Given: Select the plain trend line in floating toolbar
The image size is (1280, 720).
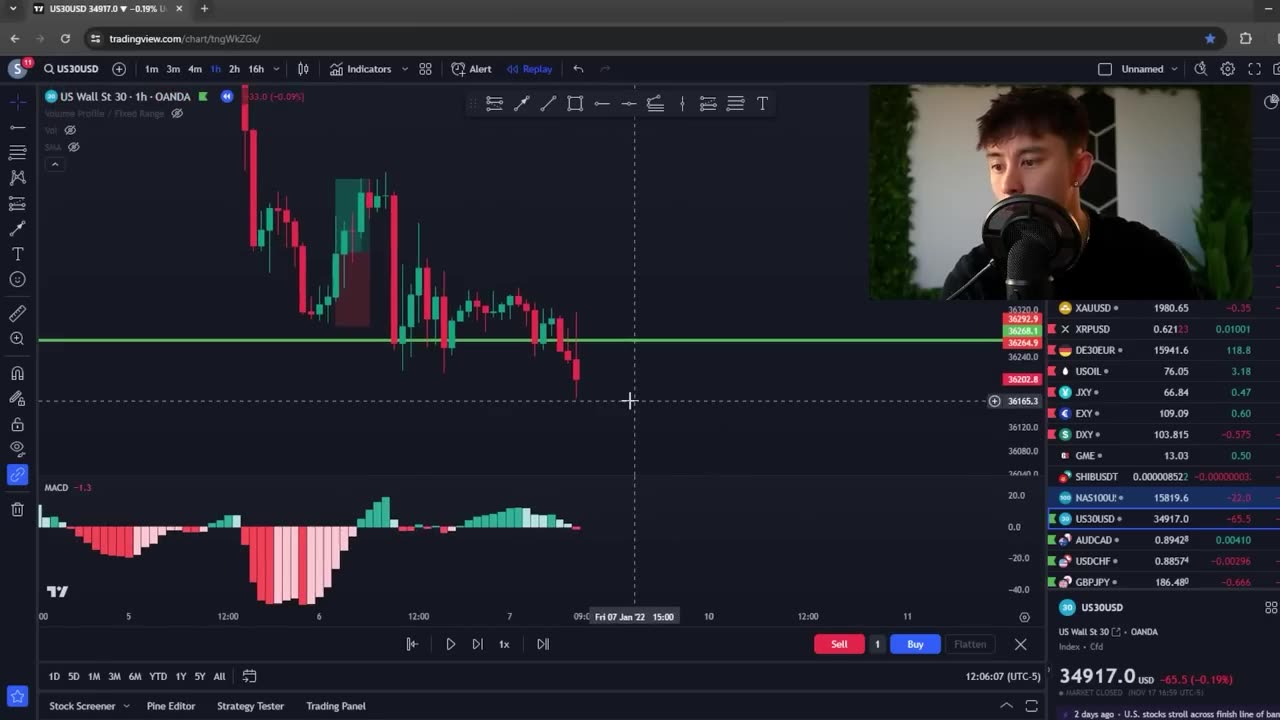Looking at the screenshot, I should tap(548, 103).
